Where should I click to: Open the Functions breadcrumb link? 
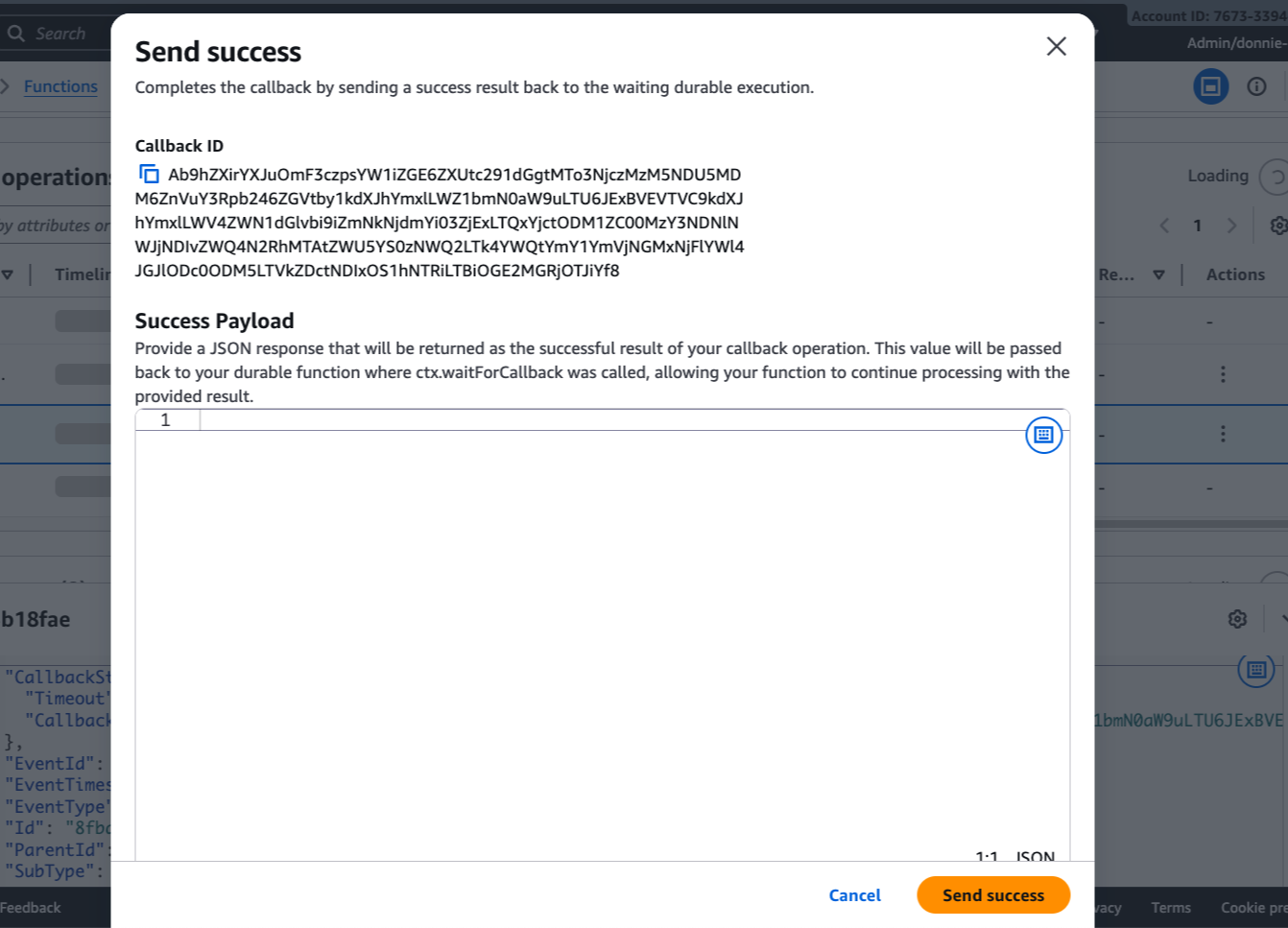point(60,86)
